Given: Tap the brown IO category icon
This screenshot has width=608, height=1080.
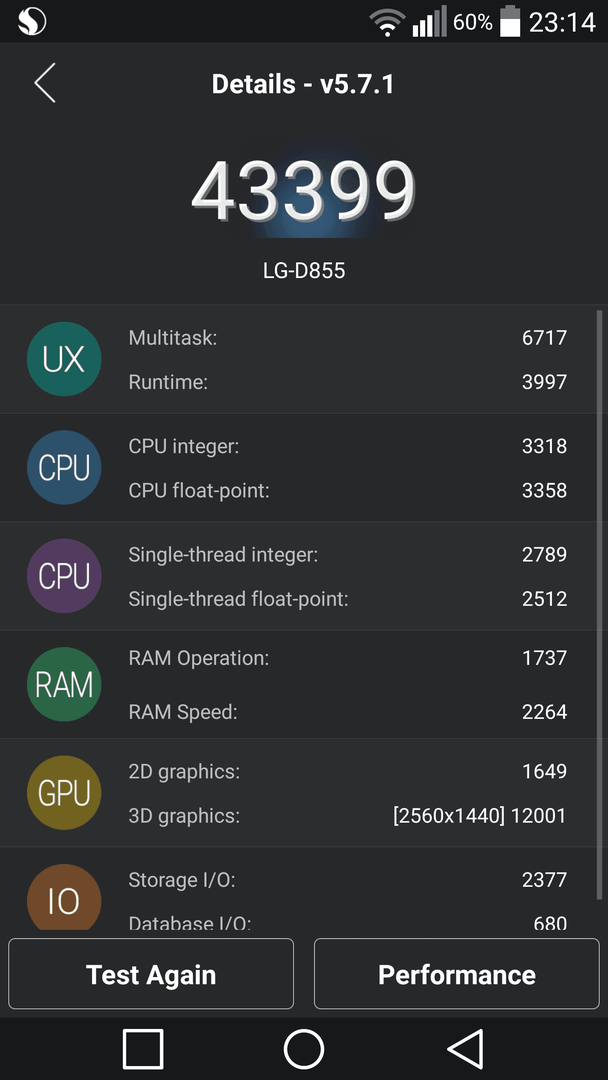Looking at the screenshot, I should (x=64, y=897).
